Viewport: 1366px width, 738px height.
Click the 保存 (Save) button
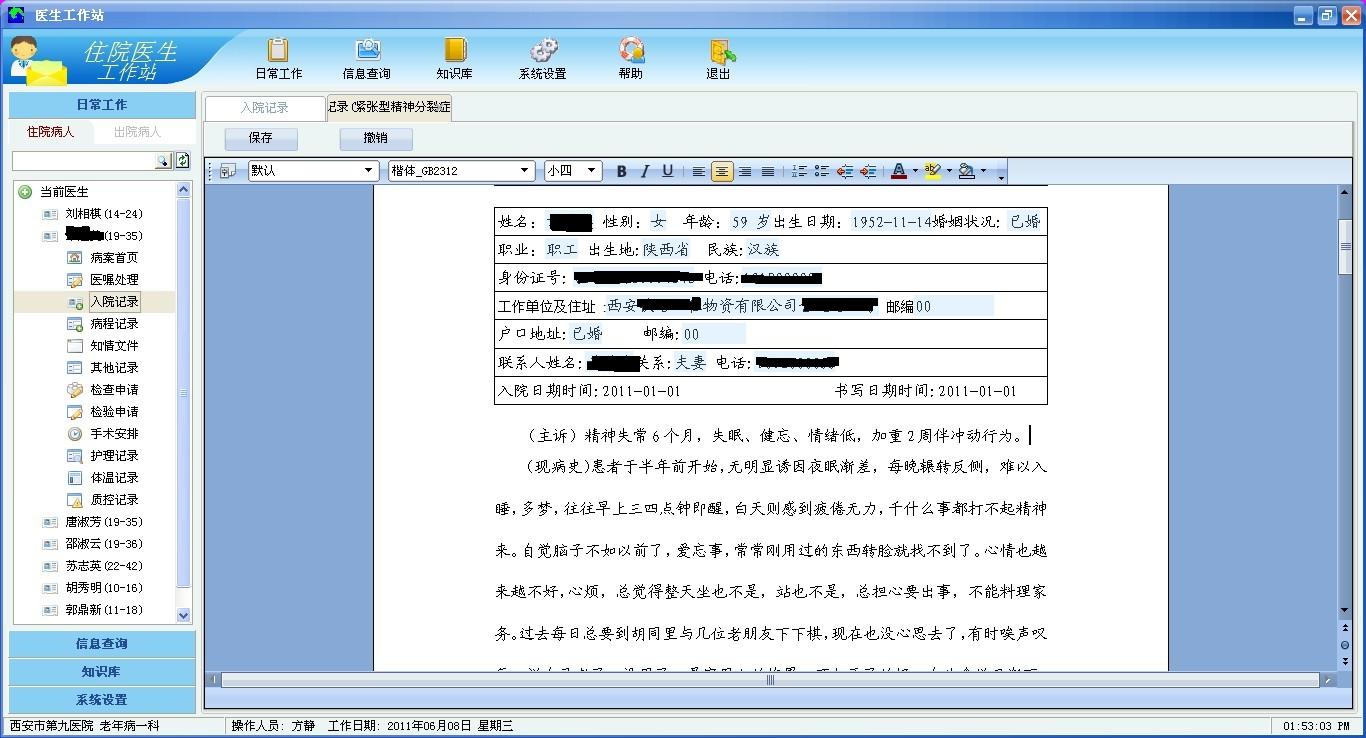click(x=260, y=138)
